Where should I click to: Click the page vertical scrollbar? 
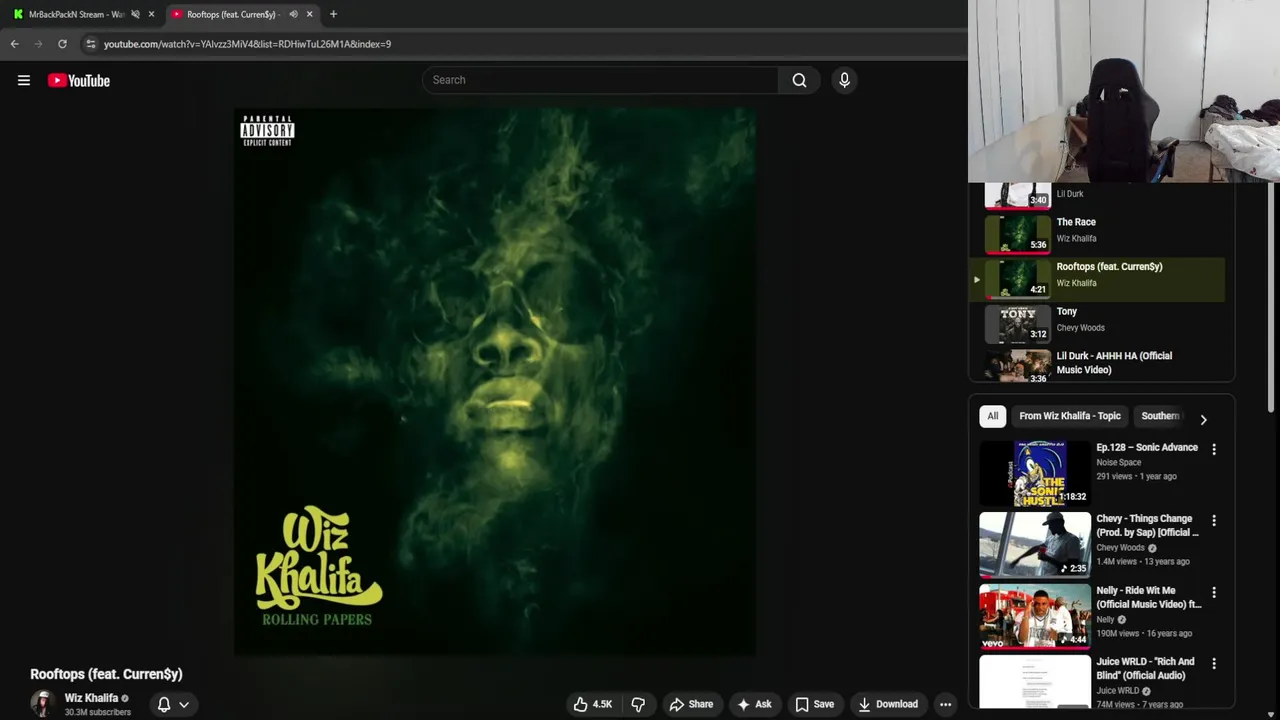(x=1272, y=297)
